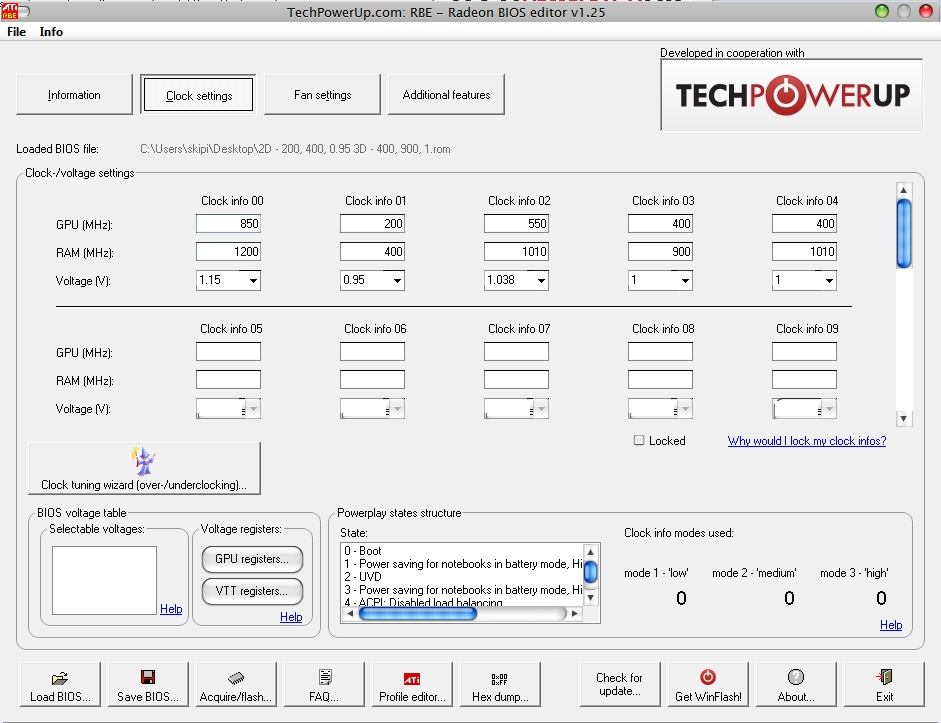Click Clock info 02 GPU MHz field

tap(516, 224)
